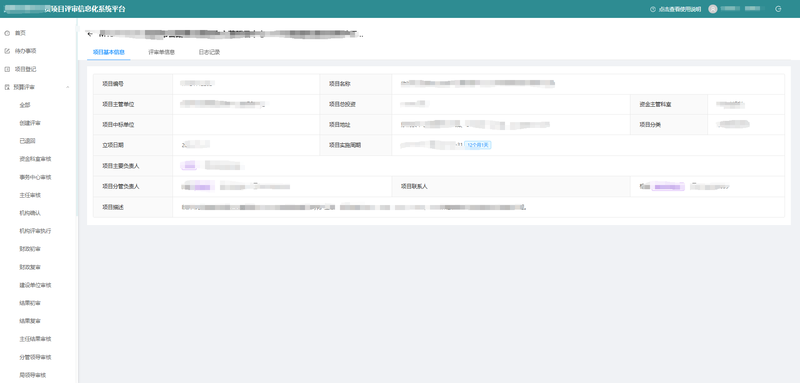
Task: Click the 项目登记 icon in sidebar
Action: (7, 69)
